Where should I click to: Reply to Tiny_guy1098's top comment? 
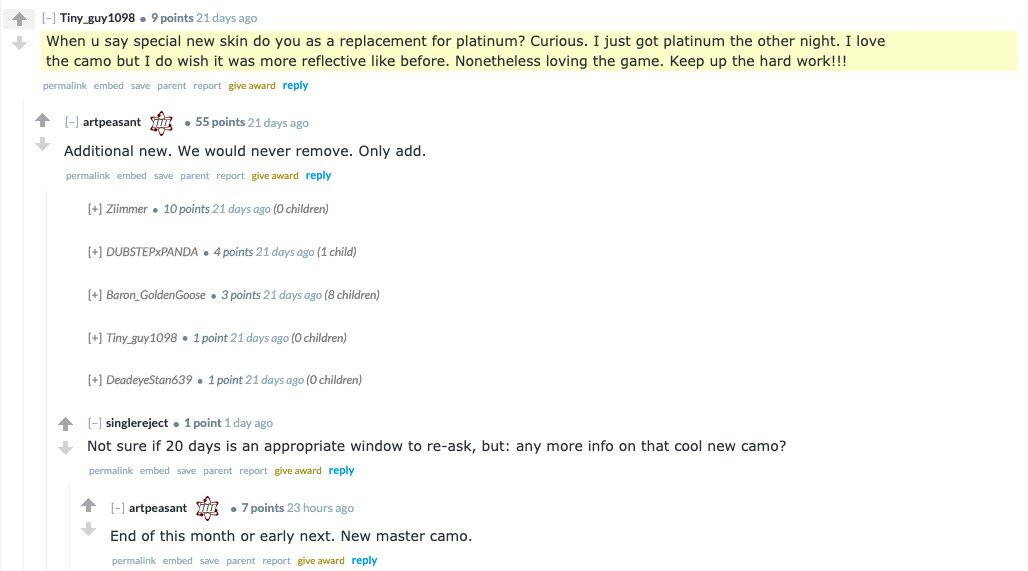tap(295, 86)
